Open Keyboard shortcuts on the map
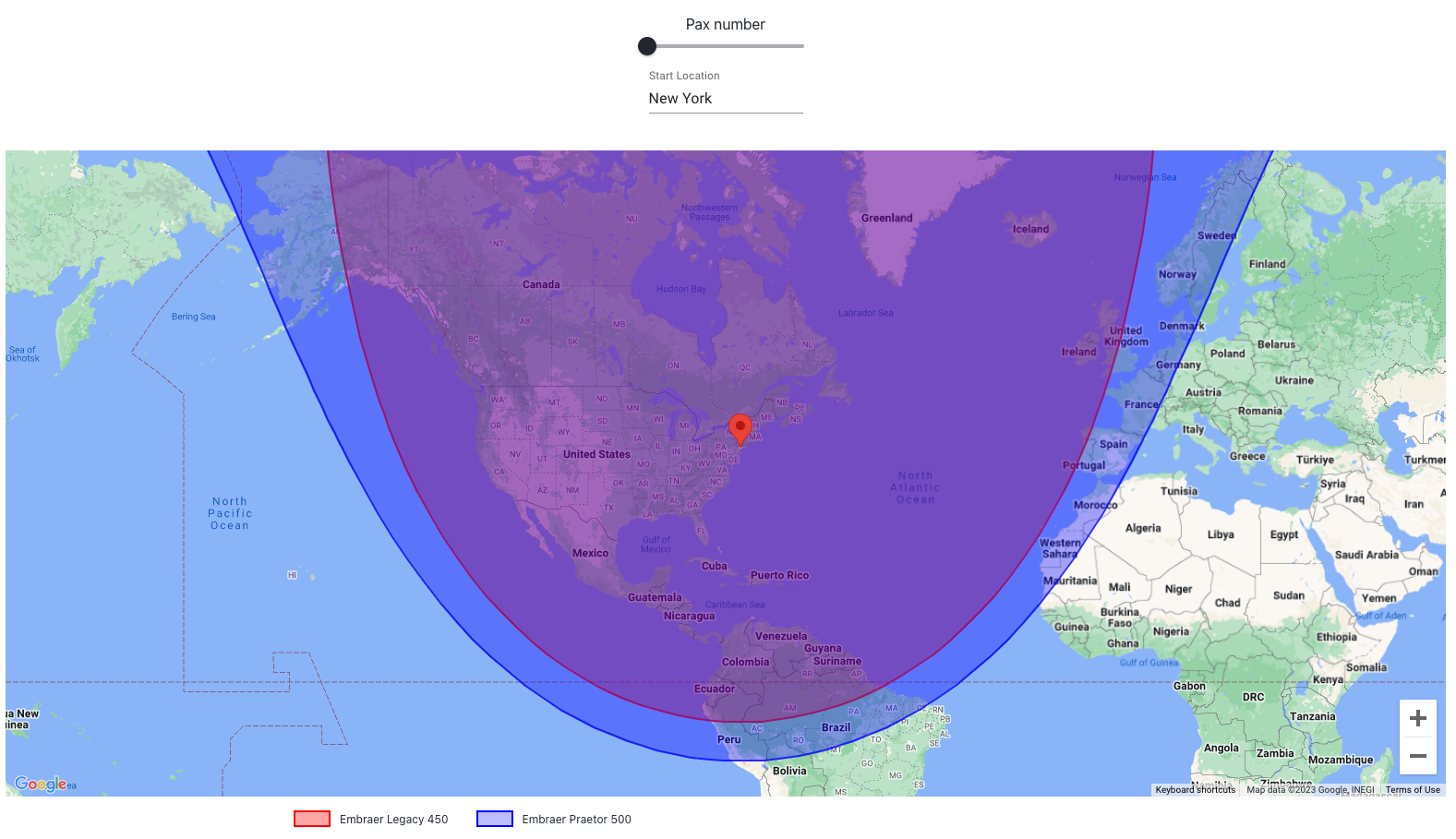Image resolution: width=1456 pixels, height=839 pixels. 1195,790
